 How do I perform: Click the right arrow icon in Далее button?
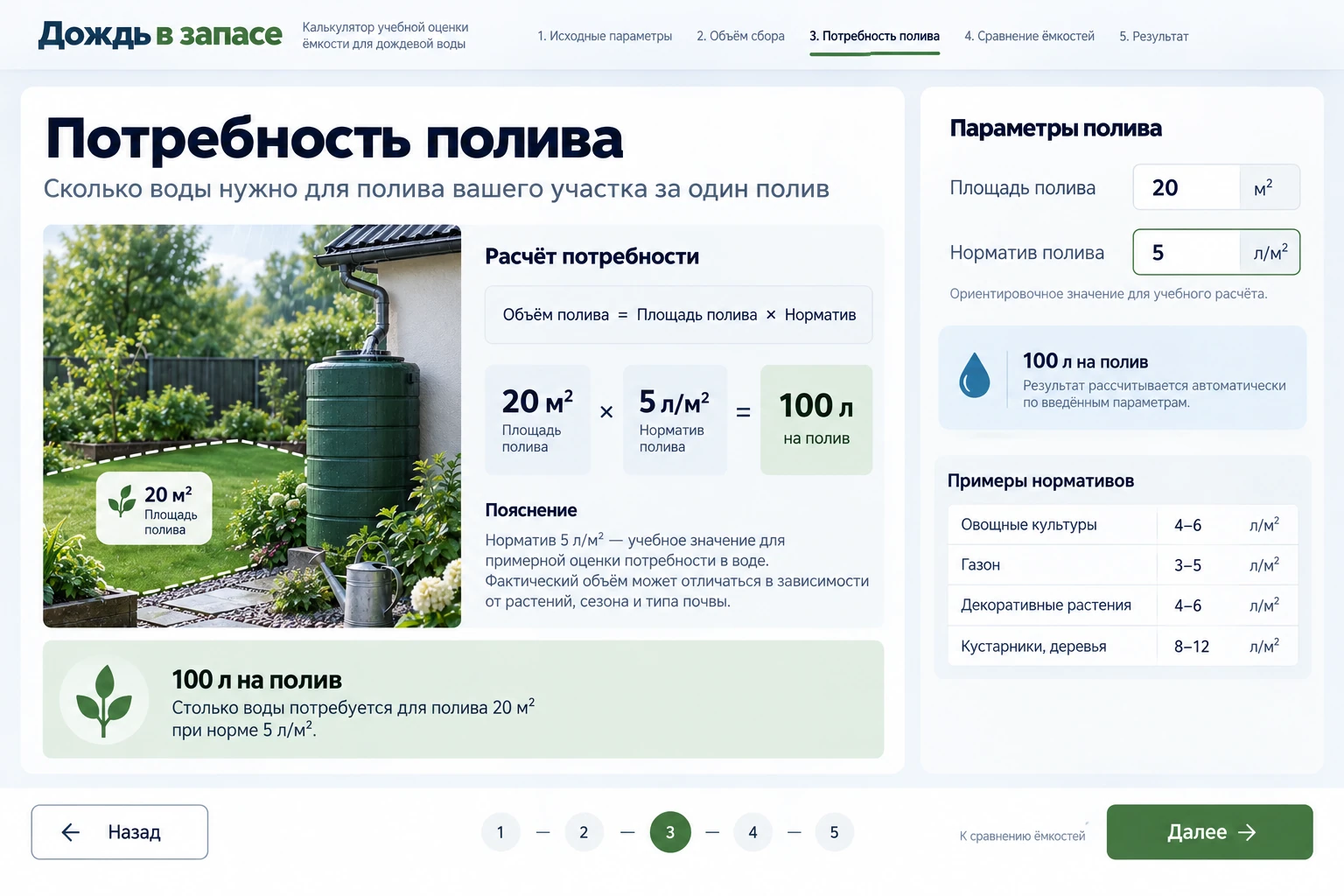click(1248, 832)
